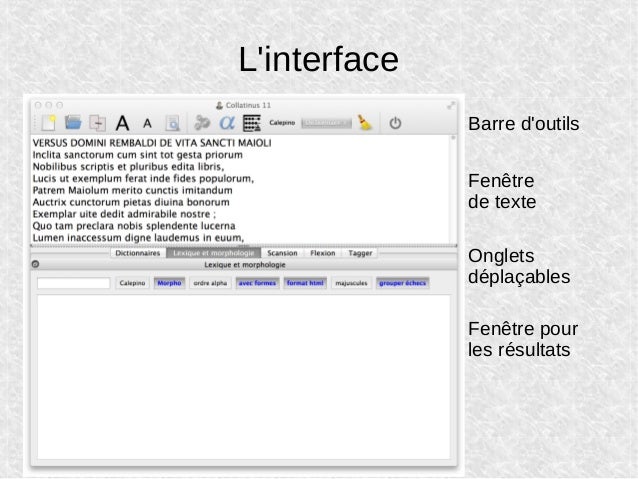This screenshot has height=479, width=638.
Task: Toggle the Morpho option
Action: 169,283
